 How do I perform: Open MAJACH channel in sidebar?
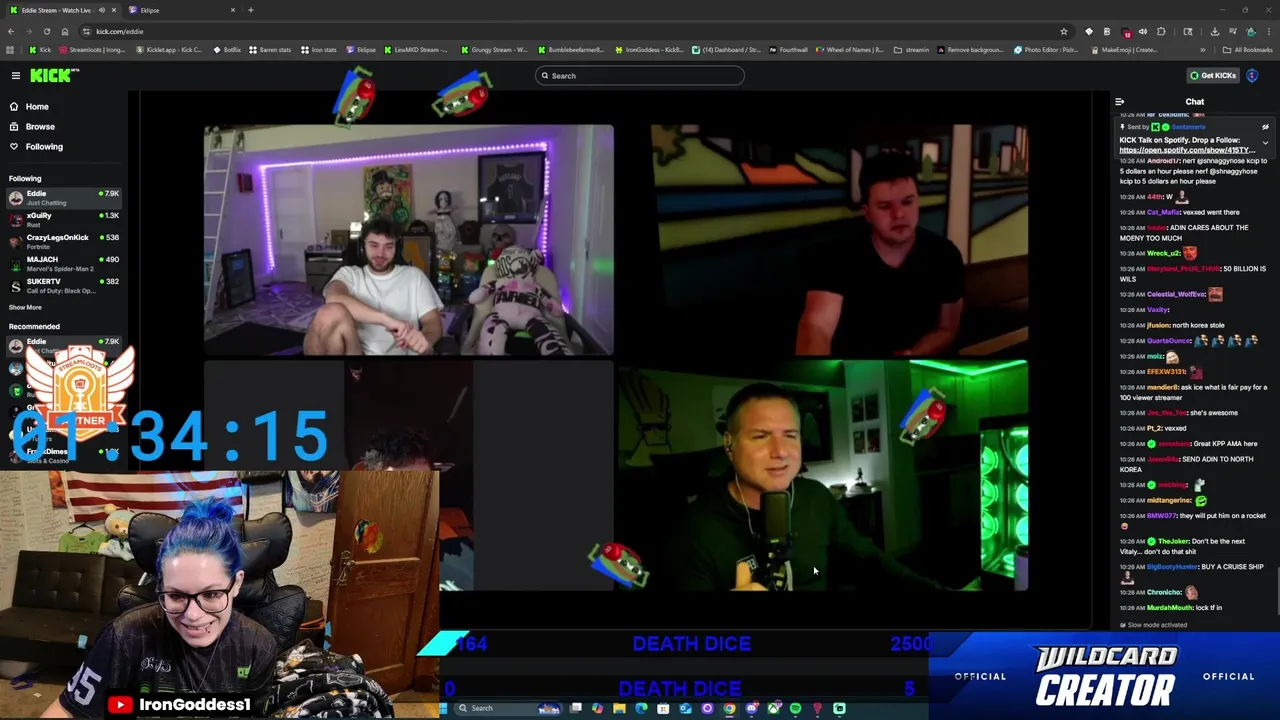[64, 263]
